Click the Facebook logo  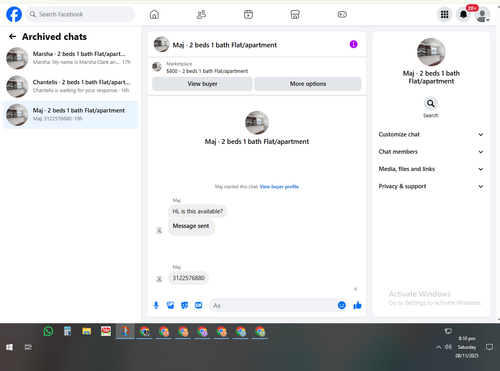click(14, 14)
